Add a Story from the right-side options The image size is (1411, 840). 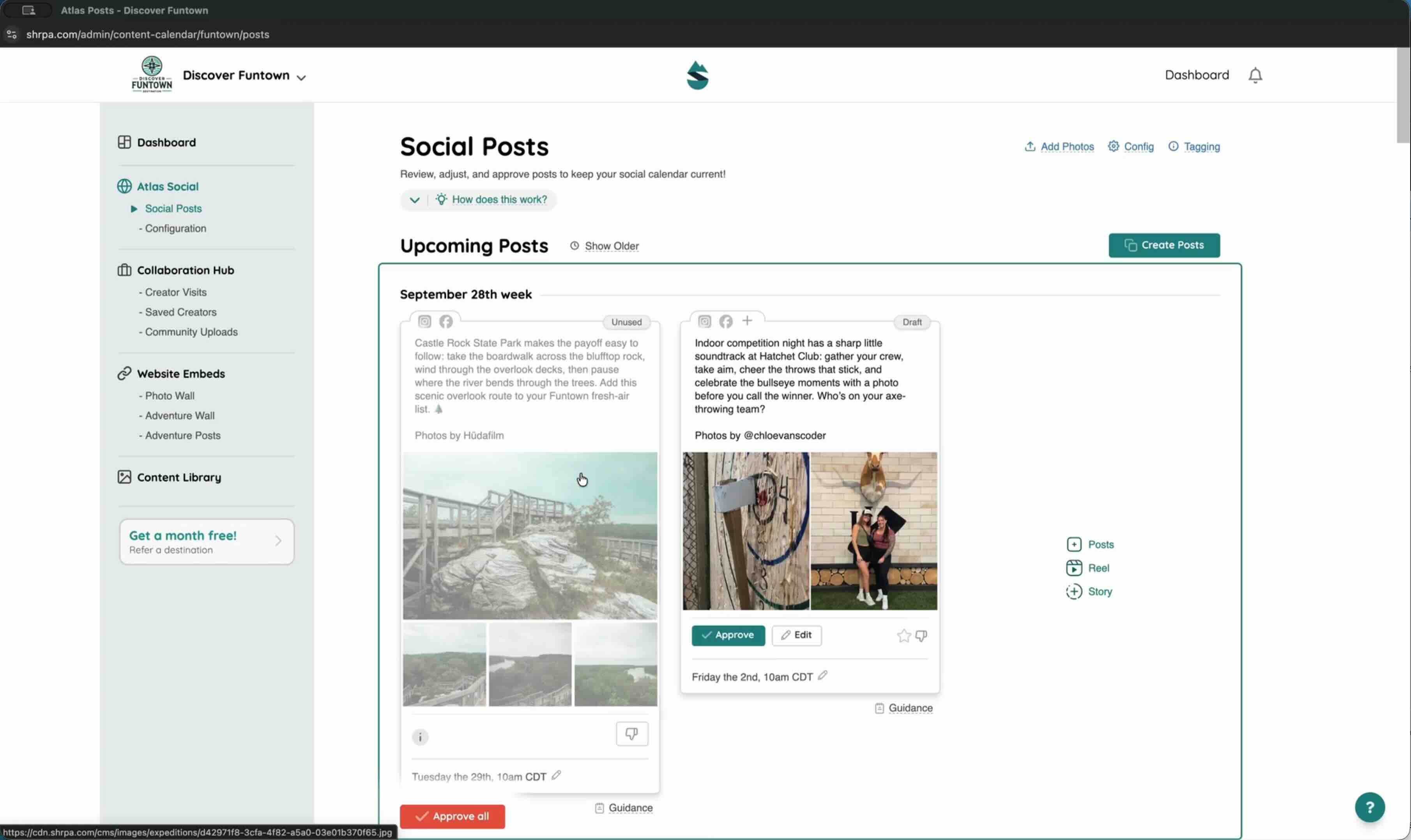tap(1089, 591)
